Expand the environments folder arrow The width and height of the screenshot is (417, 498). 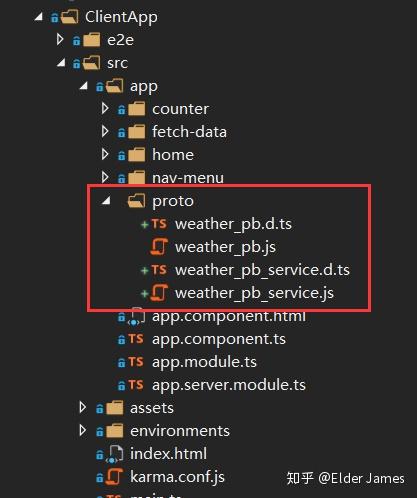pyautogui.click(x=83, y=431)
